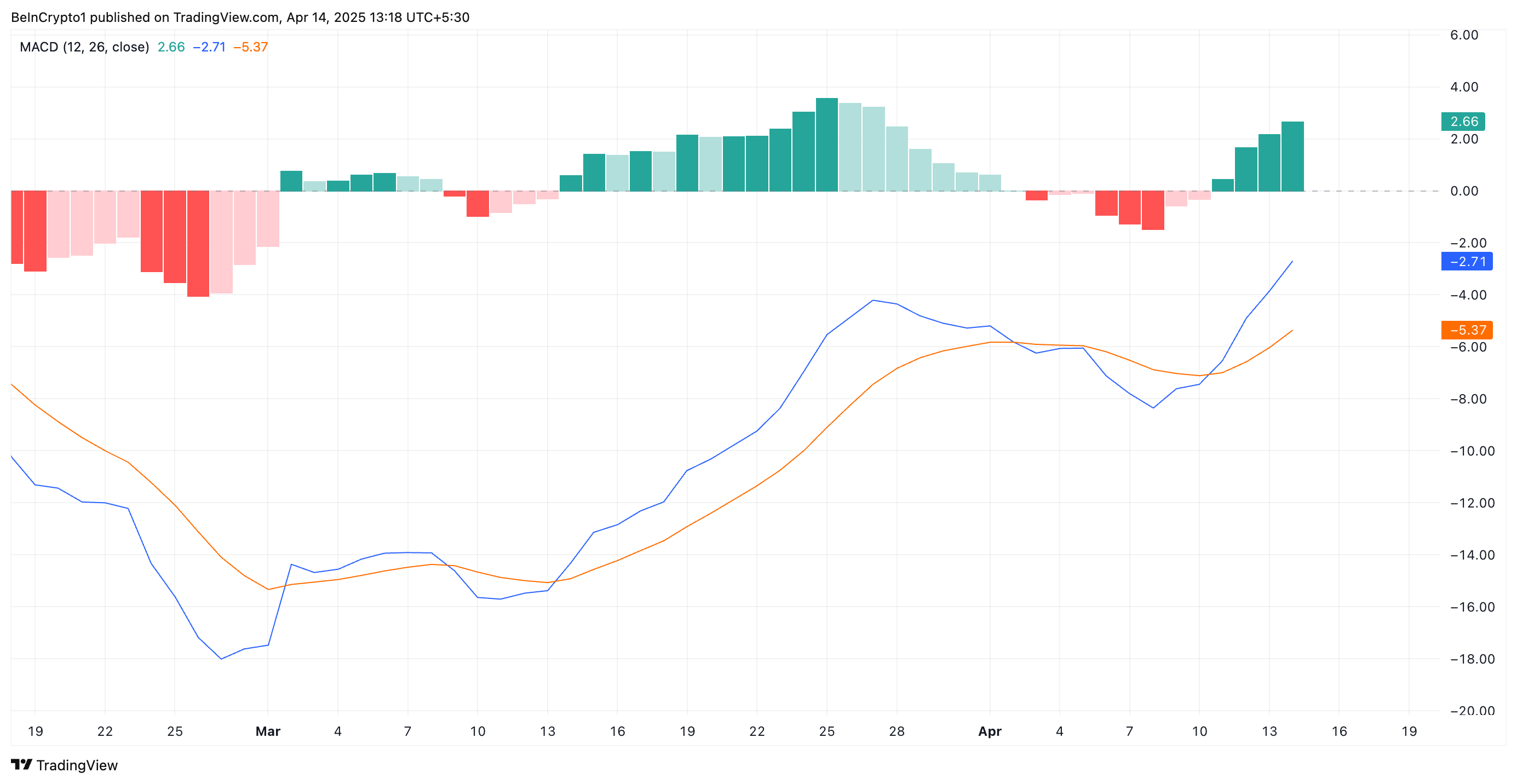The width and height of the screenshot is (1517, 784).
Task: Click the TradingView brand text link
Action: (77, 765)
